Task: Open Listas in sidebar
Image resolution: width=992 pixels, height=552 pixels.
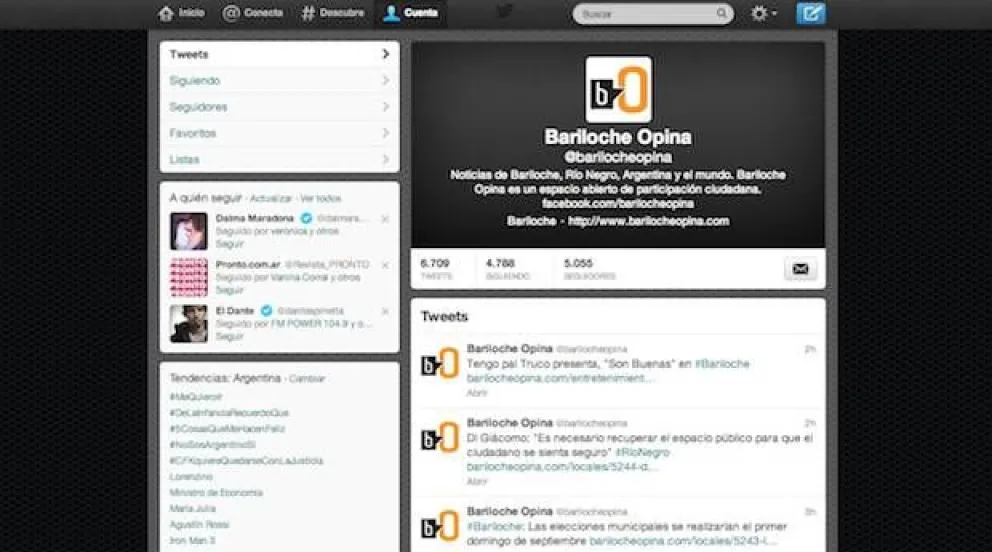Action: coord(279,159)
